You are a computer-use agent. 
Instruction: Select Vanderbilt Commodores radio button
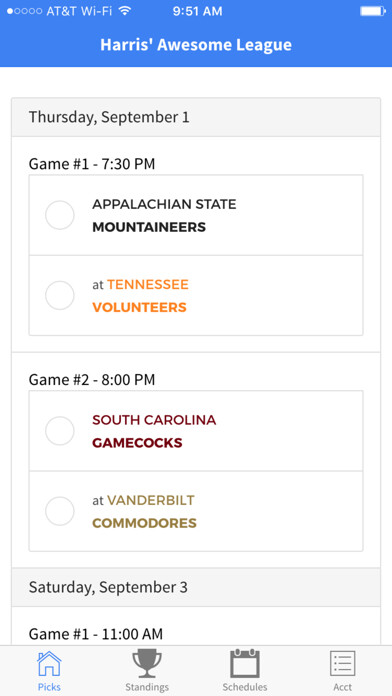coord(59,511)
